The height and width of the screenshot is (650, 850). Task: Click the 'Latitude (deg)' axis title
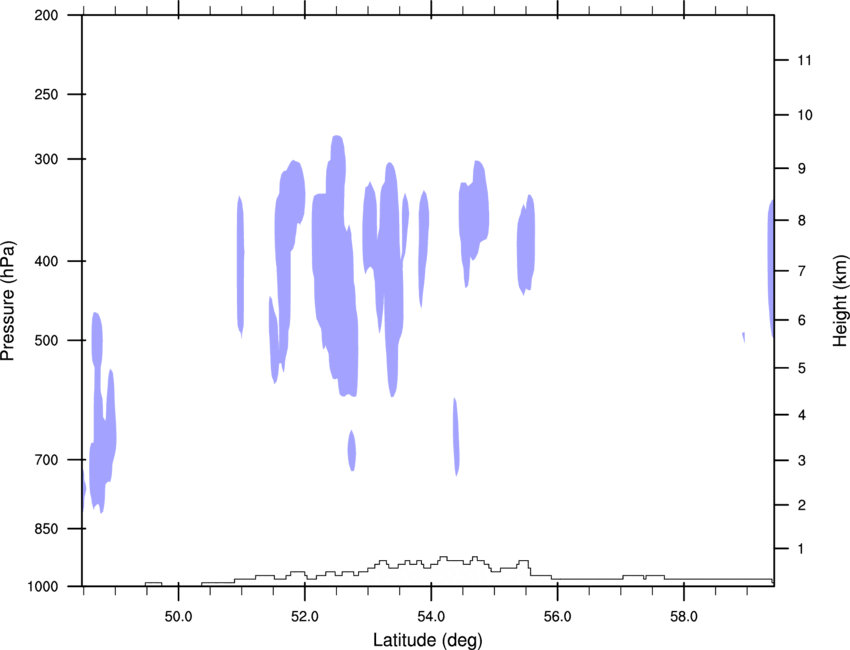click(427, 640)
